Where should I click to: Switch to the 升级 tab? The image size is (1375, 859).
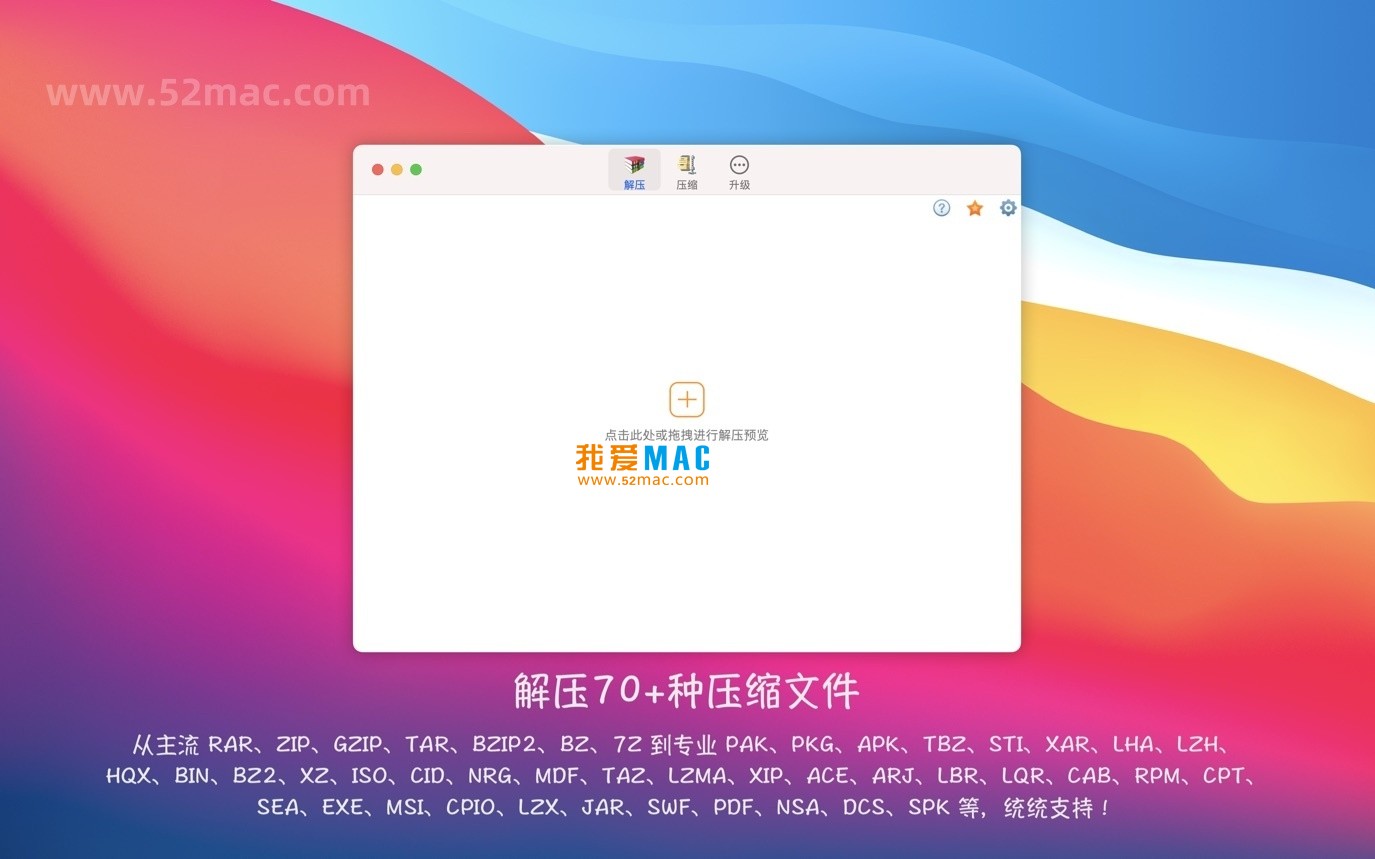pyautogui.click(x=739, y=171)
